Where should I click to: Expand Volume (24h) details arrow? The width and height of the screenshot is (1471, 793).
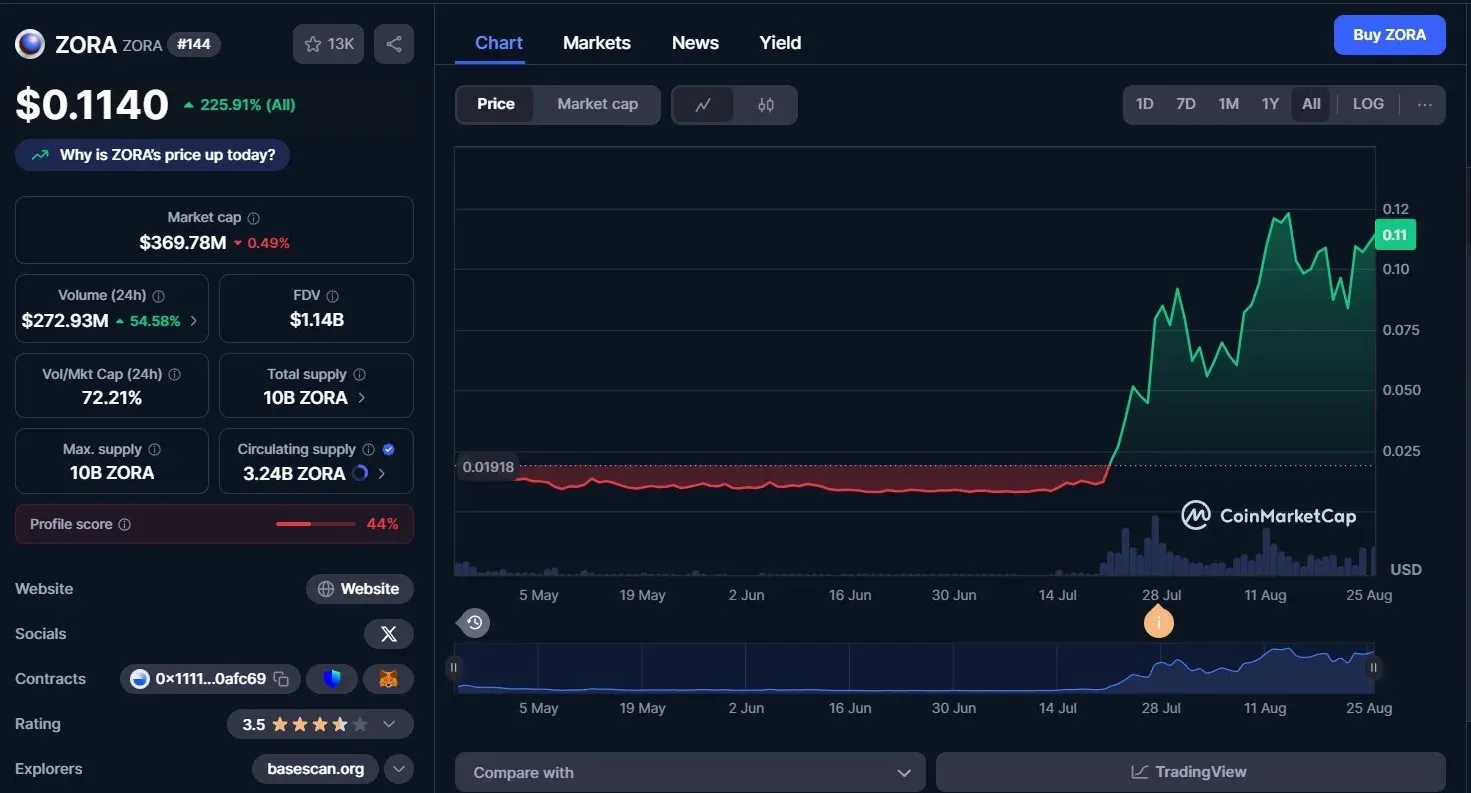coord(193,321)
